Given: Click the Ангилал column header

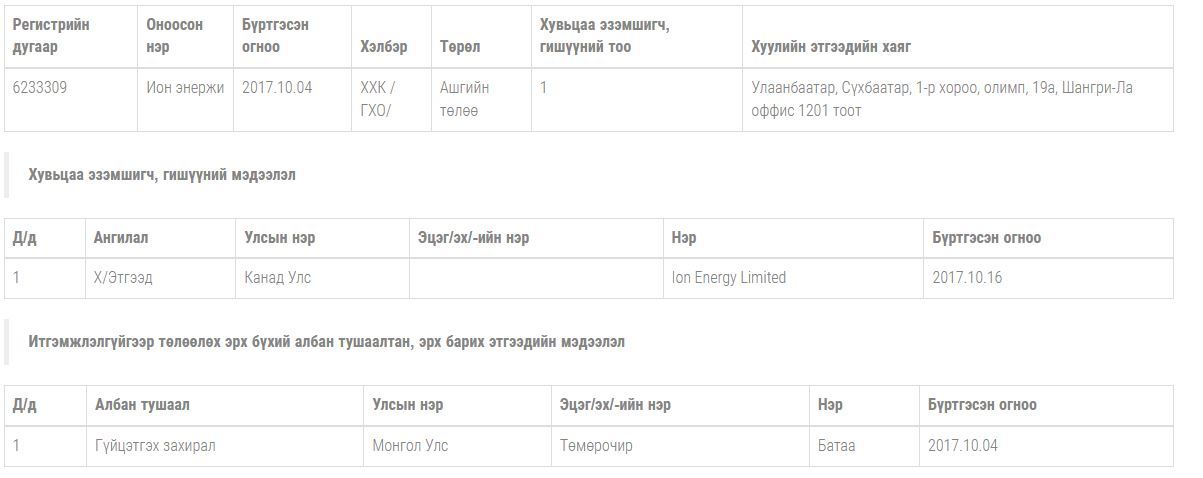Looking at the screenshot, I should click(121, 238).
